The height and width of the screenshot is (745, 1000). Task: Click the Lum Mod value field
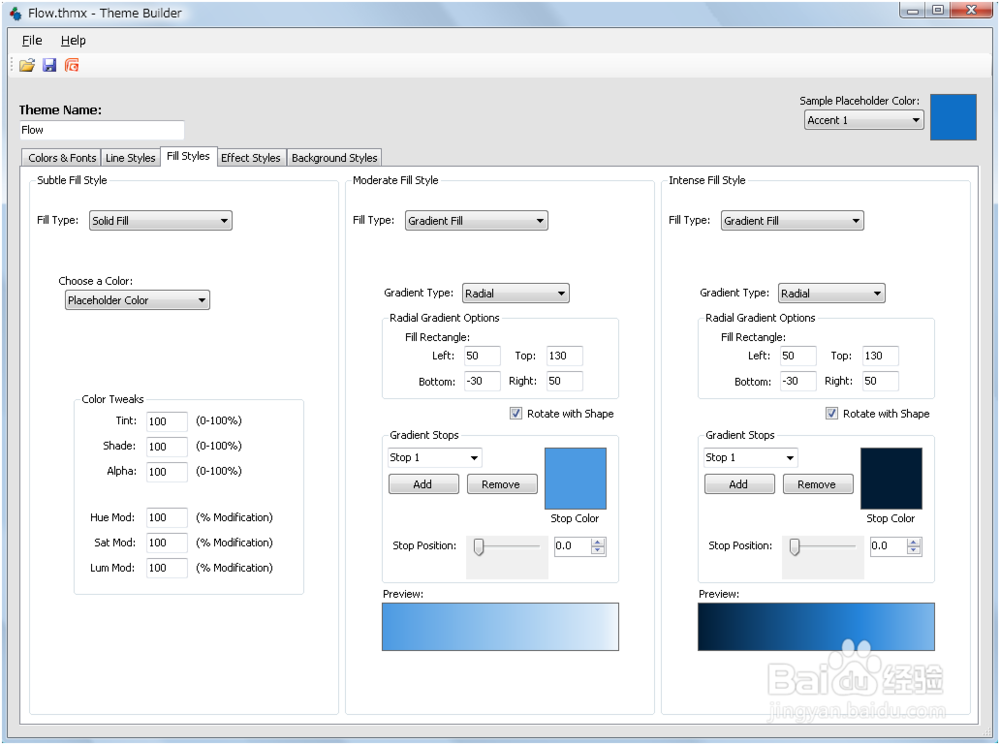tap(167, 568)
